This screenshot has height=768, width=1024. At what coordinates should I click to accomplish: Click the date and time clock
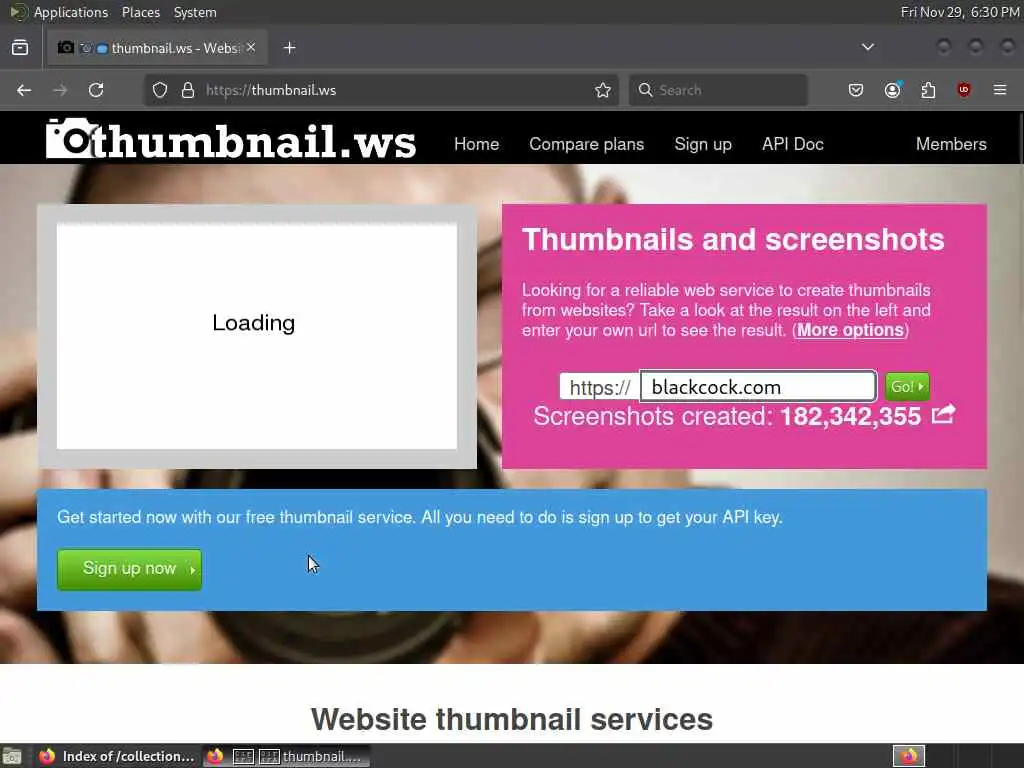point(959,12)
